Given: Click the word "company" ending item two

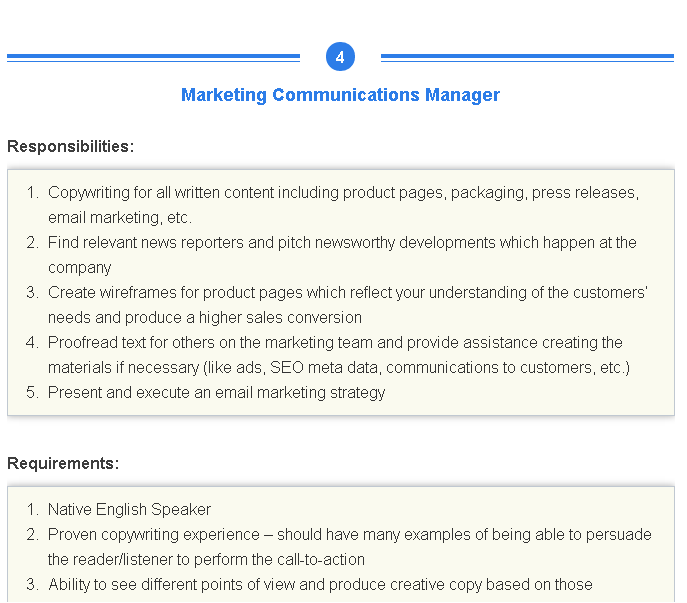Looking at the screenshot, I should [80, 267].
